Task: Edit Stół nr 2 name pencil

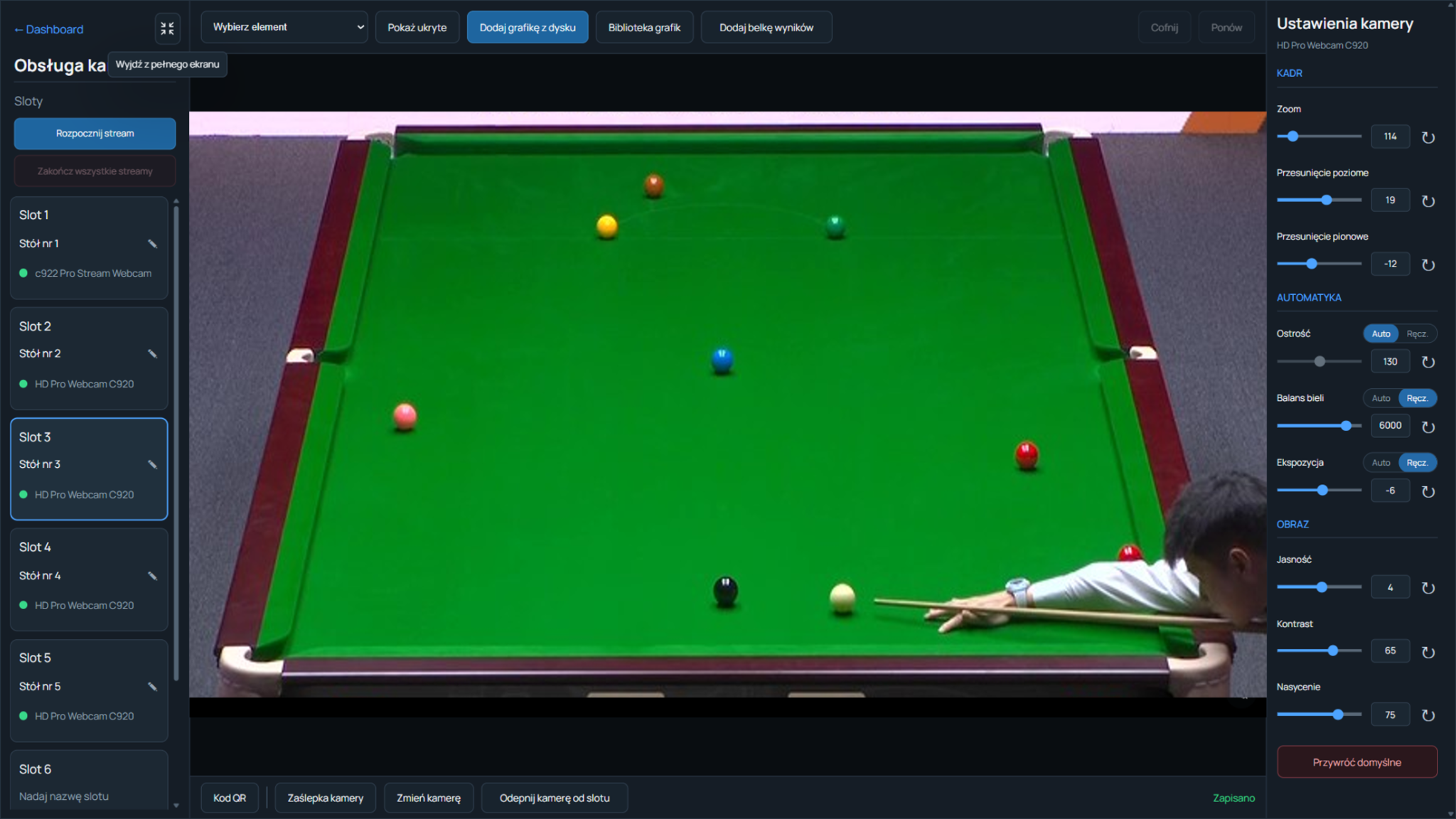Action: 152,354
